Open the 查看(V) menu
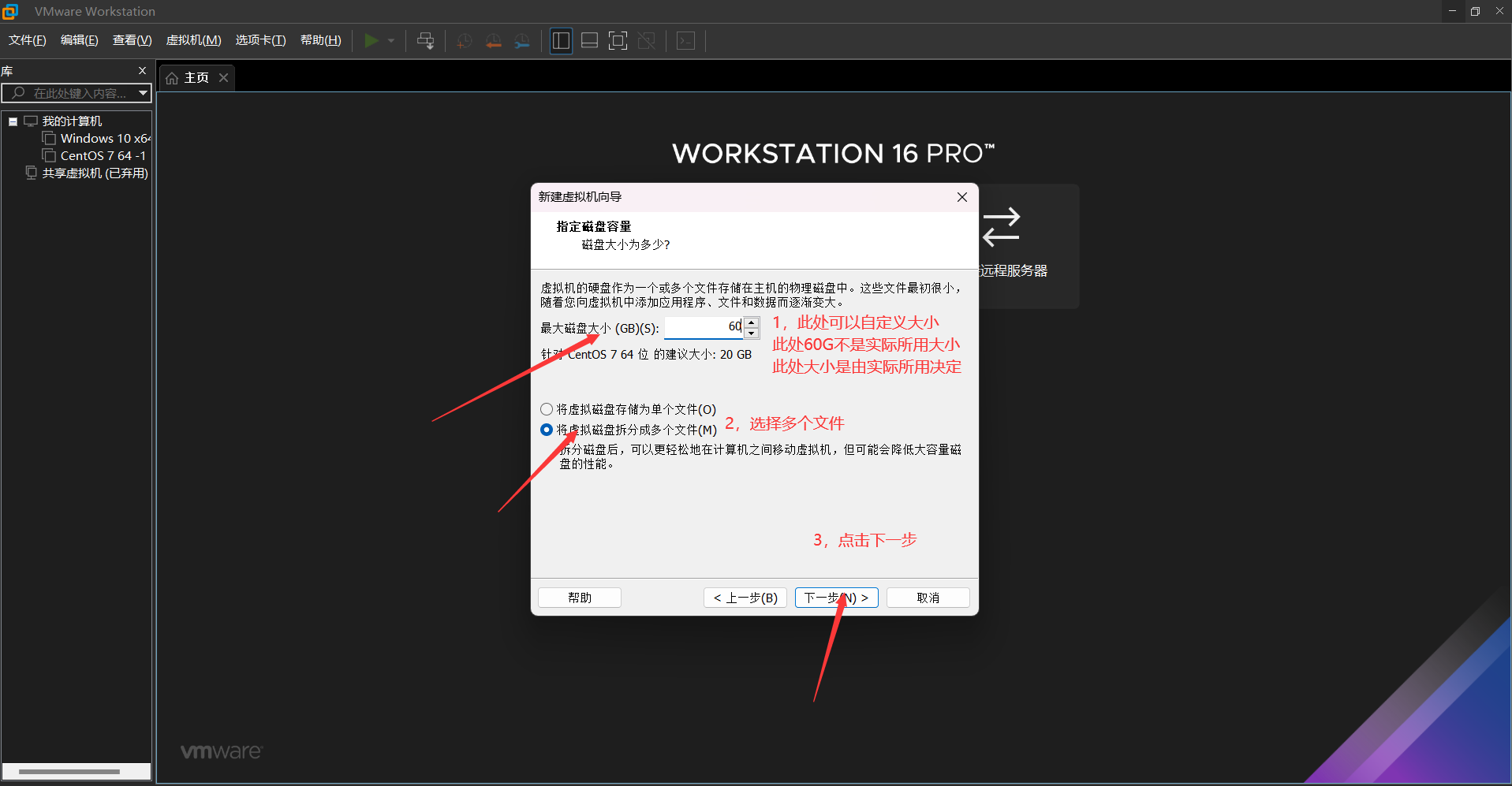The height and width of the screenshot is (786, 1512). pyautogui.click(x=132, y=40)
